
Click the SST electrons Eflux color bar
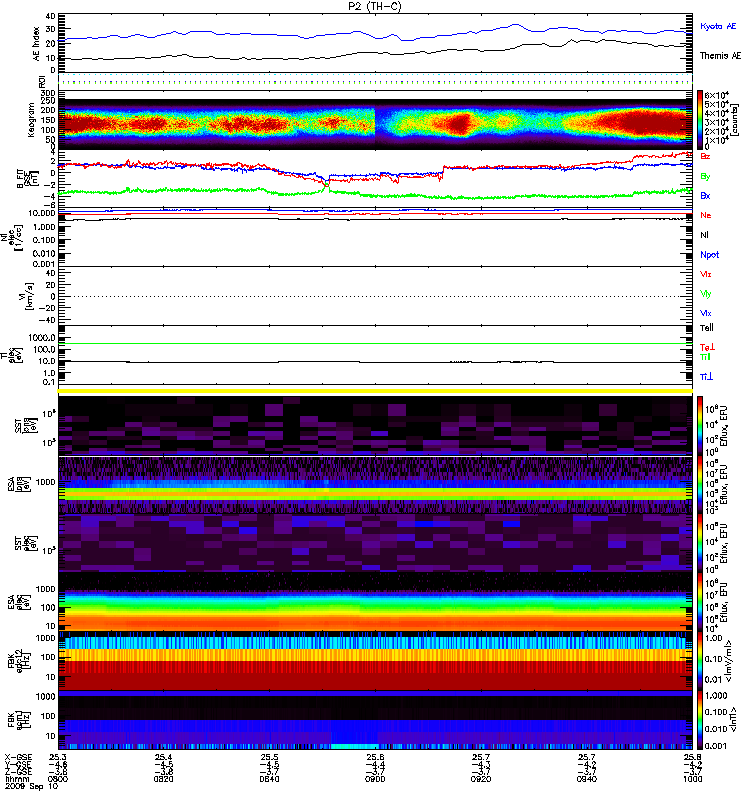pyautogui.click(x=699, y=543)
